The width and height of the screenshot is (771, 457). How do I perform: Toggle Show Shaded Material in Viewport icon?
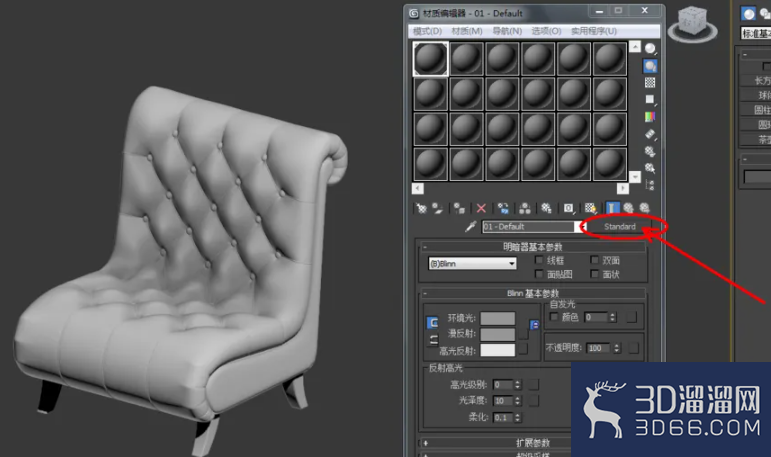591,208
